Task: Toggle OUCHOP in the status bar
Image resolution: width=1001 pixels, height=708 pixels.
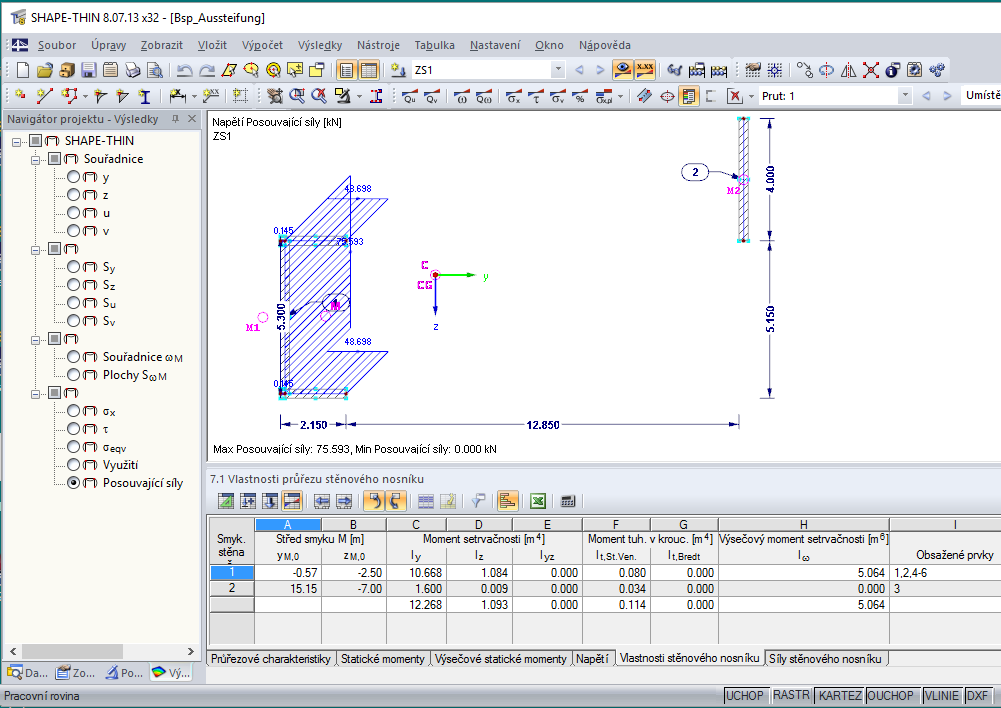Action: (891, 696)
